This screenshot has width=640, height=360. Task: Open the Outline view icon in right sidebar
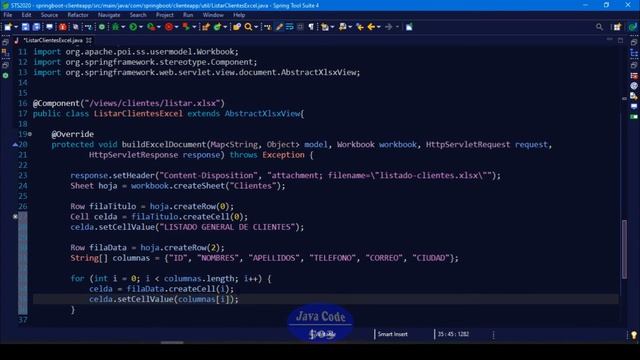click(x=634, y=53)
